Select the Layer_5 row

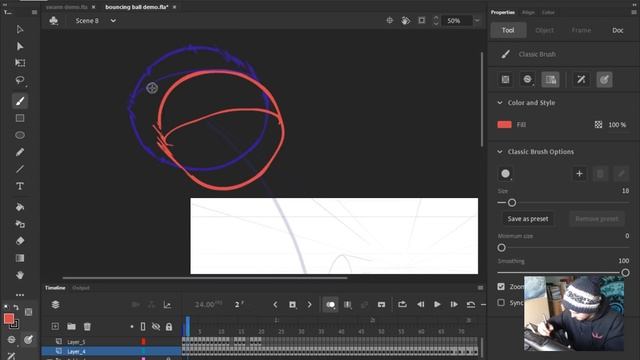pyautogui.click(x=111, y=342)
